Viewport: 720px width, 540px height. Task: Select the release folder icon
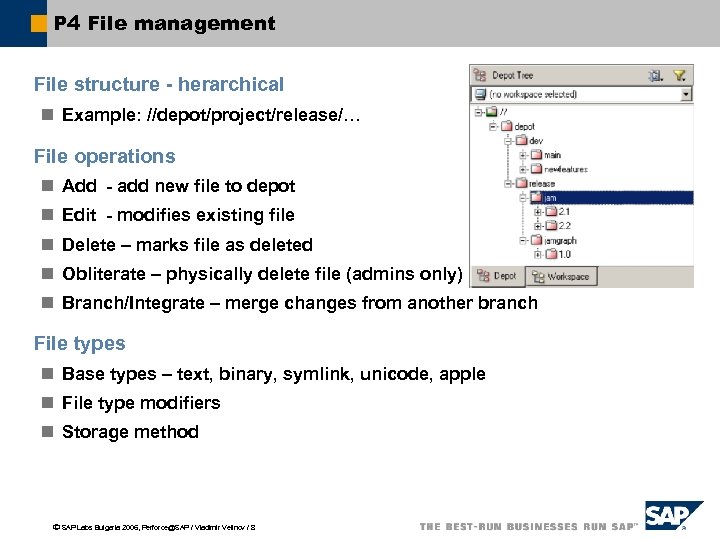(x=522, y=183)
